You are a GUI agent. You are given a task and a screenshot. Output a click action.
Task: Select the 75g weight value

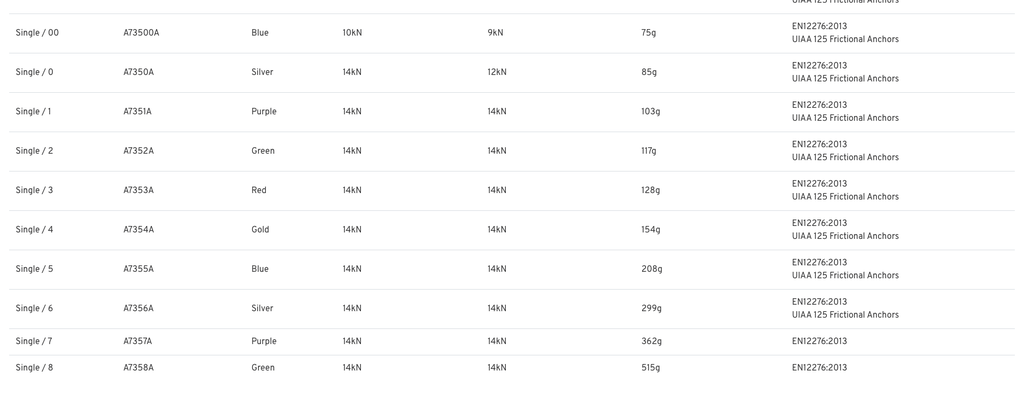coord(648,33)
